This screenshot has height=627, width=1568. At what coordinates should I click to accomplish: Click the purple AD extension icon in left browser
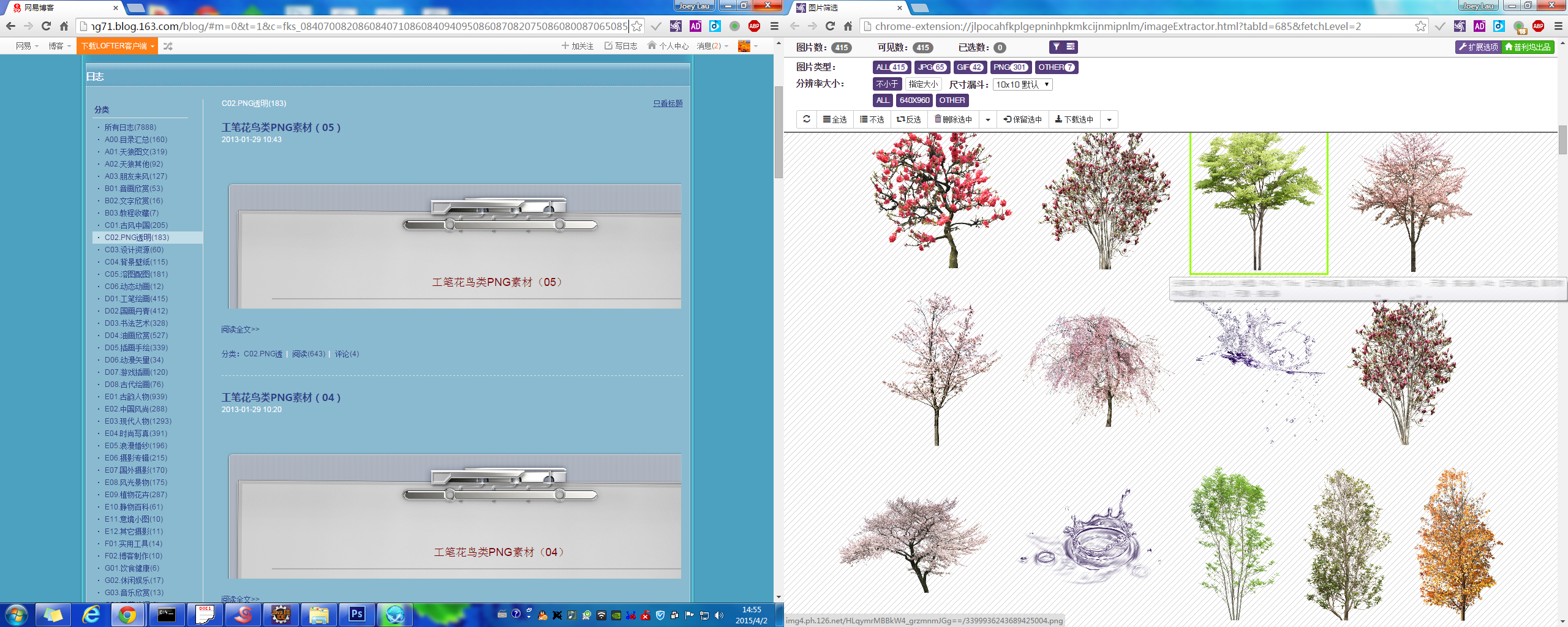tap(695, 26)
